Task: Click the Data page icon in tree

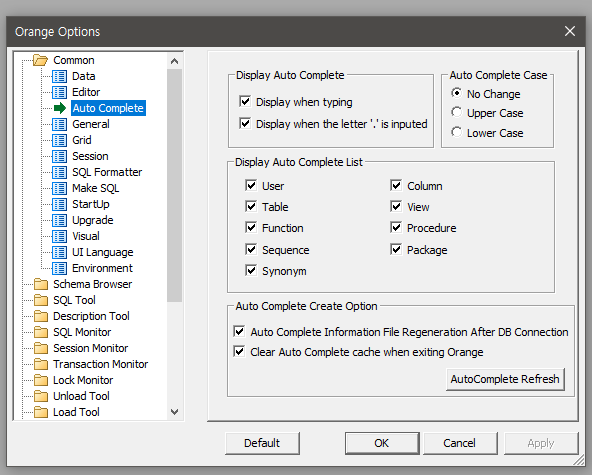Action: (59, 76)
